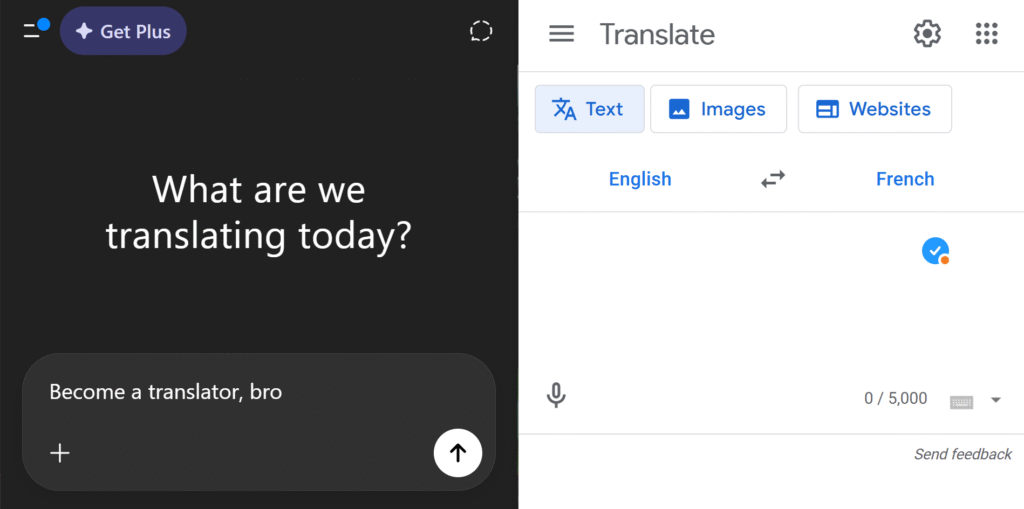The image size is (1024, 509).
Task: Start voice input with the microphone
Action: [x=557, y=396]
